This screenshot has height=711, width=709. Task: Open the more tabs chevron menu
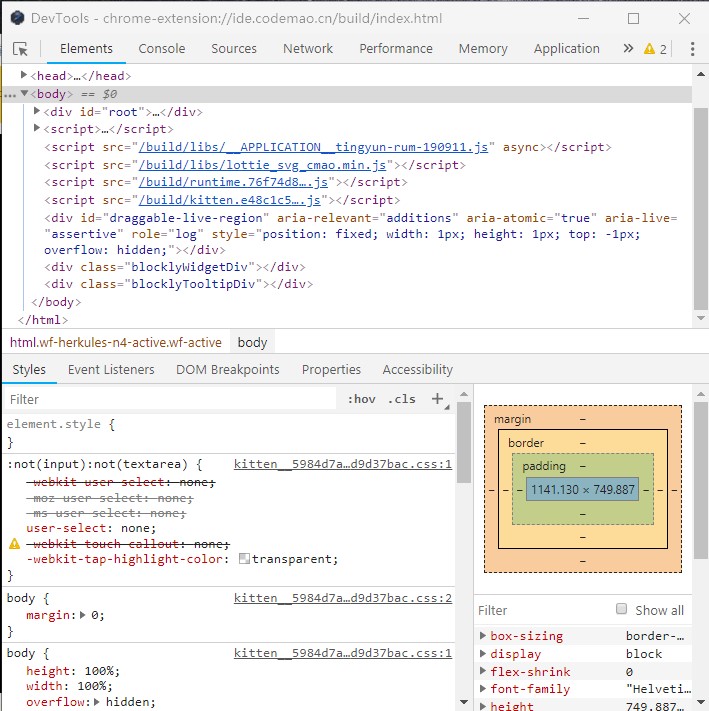tap(628, 49)
